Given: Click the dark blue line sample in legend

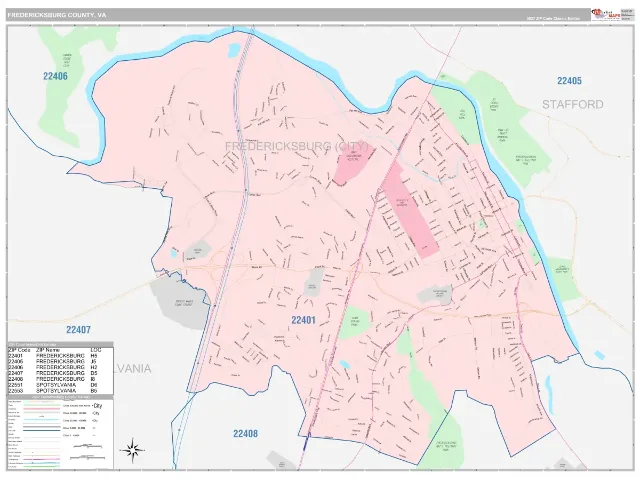Looking at the screenshot, I should (x=42, y=430).
